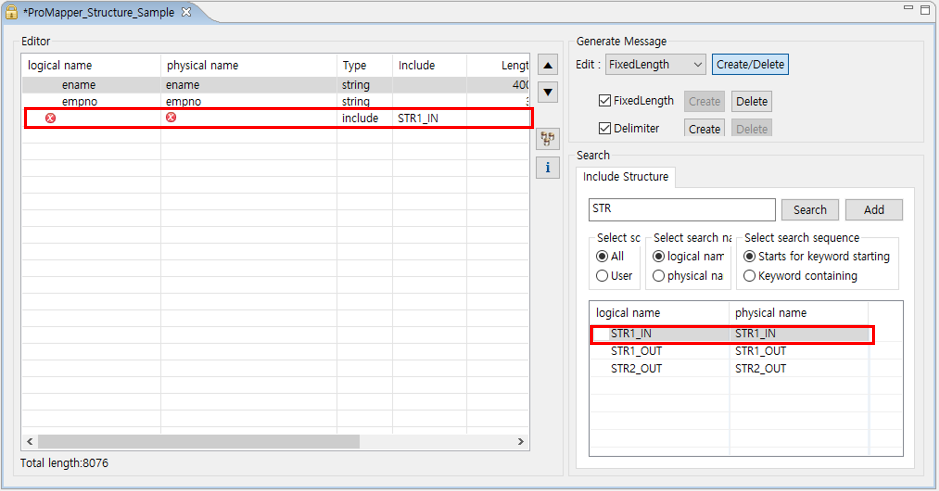The height and width of the screenshot is (491, 939).
Task: Open the Edit FixedLength dropdown
Action: (656, 65)
